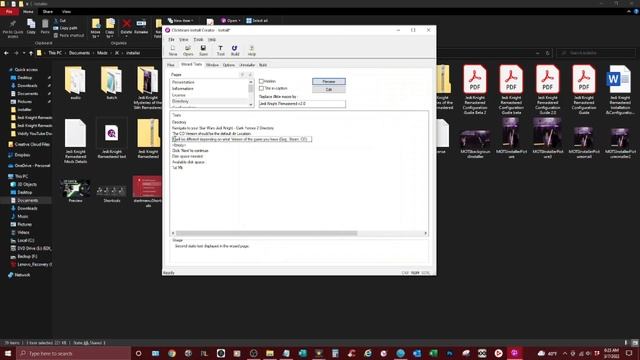The image size is (640, 360).
Task: Toggle the Title in caption checkbox
Action: (261, 88)
